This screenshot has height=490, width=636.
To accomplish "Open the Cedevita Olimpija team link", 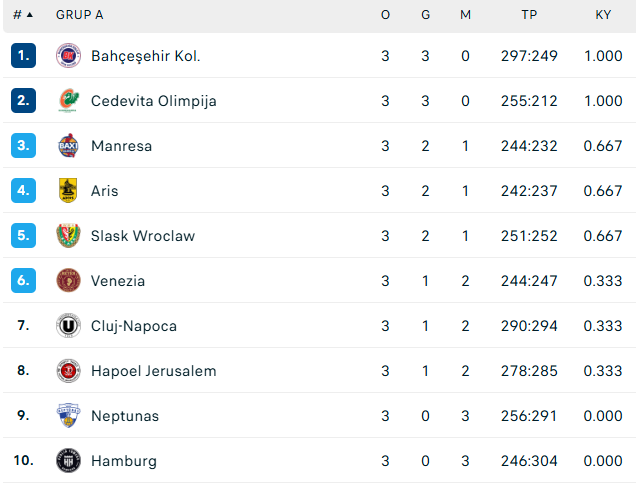I will (x=153, y=101).
